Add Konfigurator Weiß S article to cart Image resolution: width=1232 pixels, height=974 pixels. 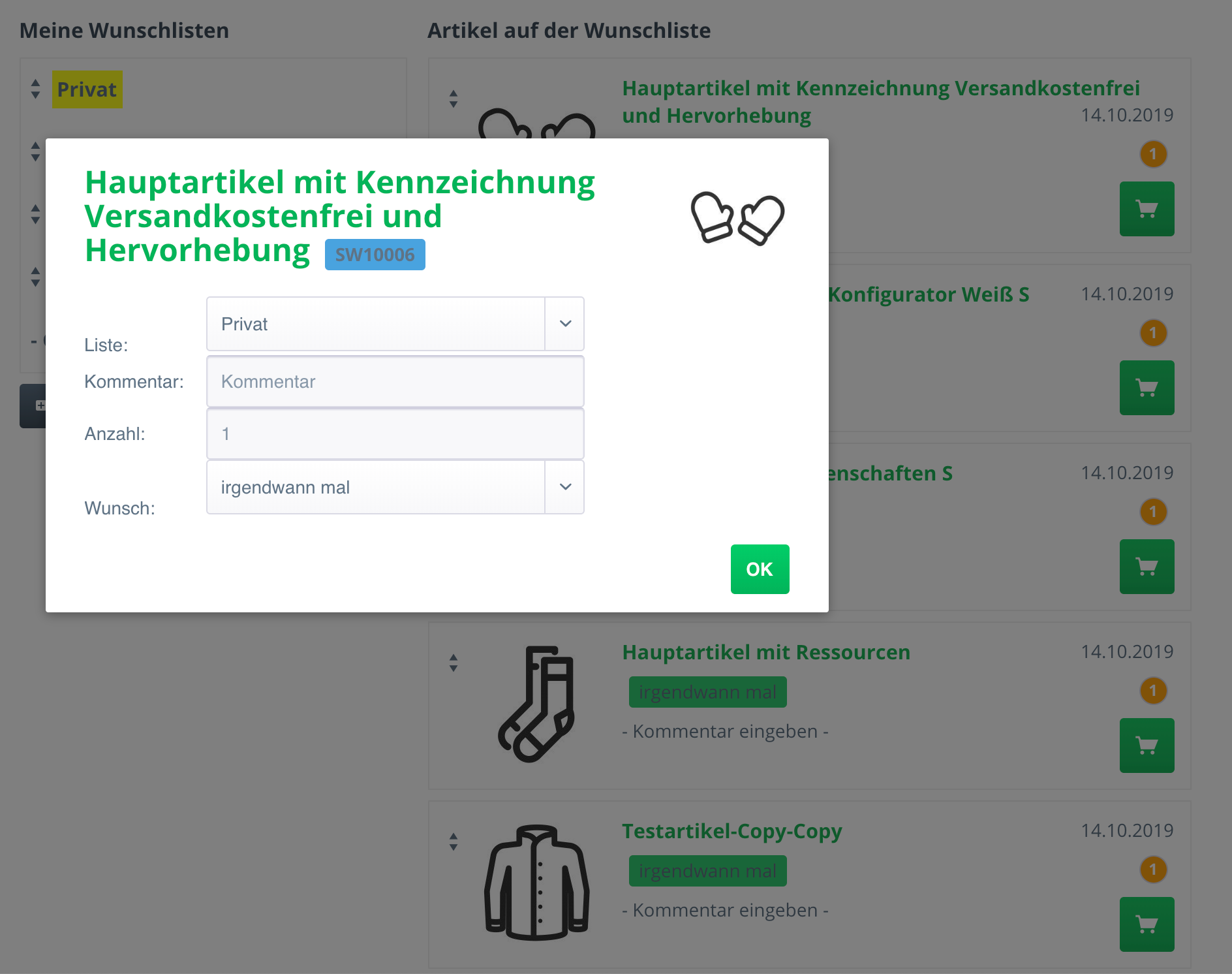tap(1147, 388)
